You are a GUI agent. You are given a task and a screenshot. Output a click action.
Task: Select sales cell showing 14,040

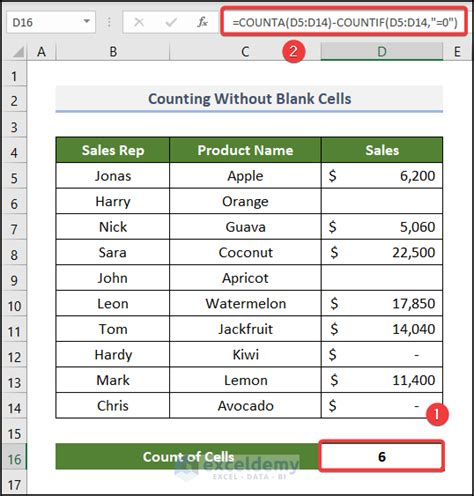click(382, 329)
